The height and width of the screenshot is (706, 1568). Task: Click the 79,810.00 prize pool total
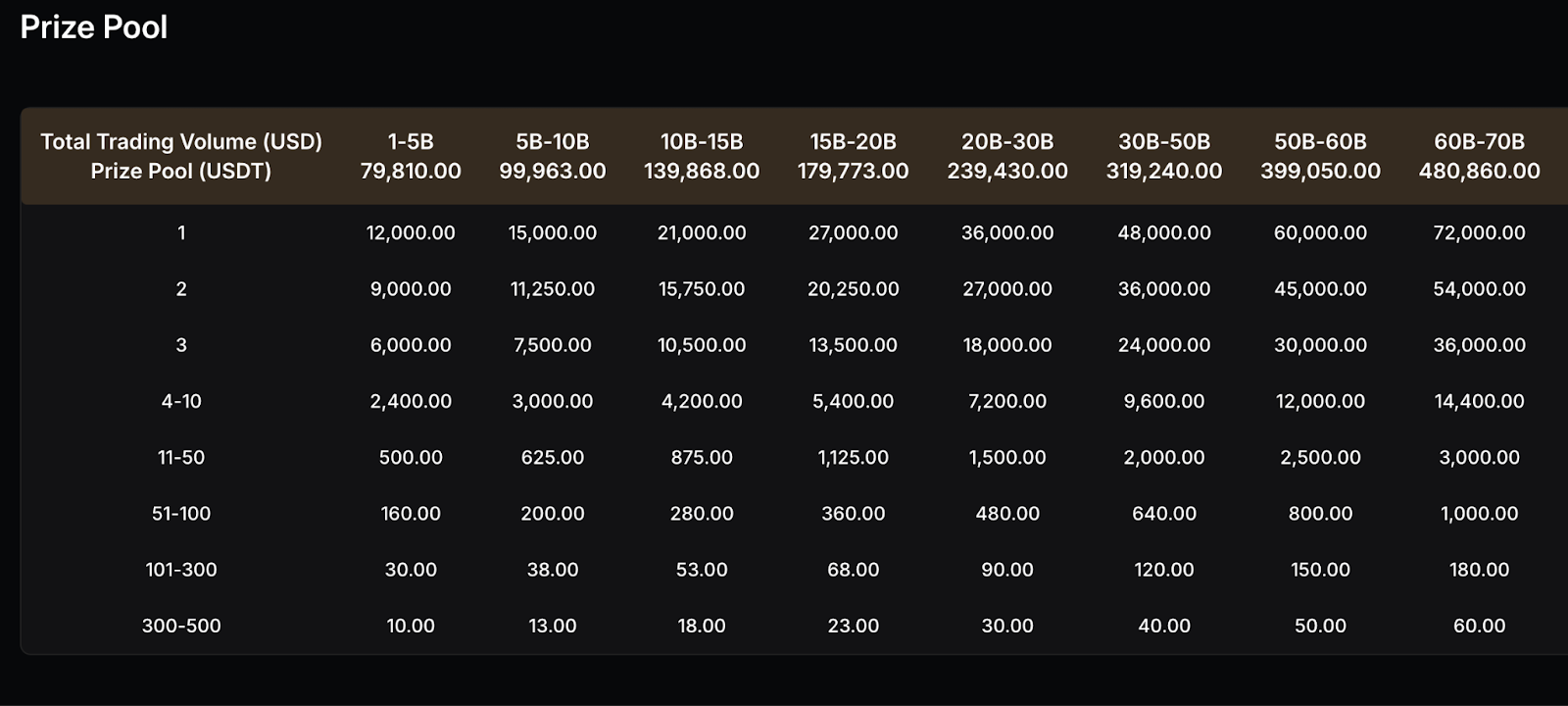[410, 172]
